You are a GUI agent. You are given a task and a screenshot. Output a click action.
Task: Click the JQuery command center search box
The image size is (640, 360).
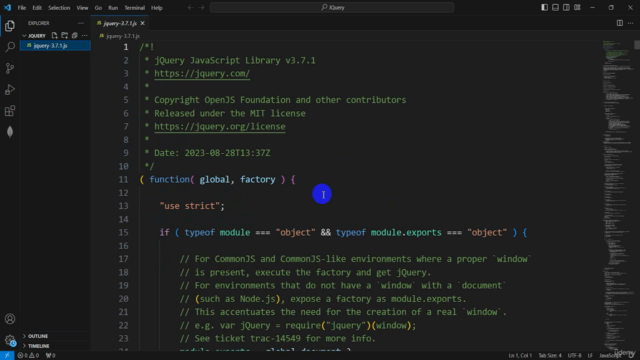pyautogui.click(x=332, y=7)
